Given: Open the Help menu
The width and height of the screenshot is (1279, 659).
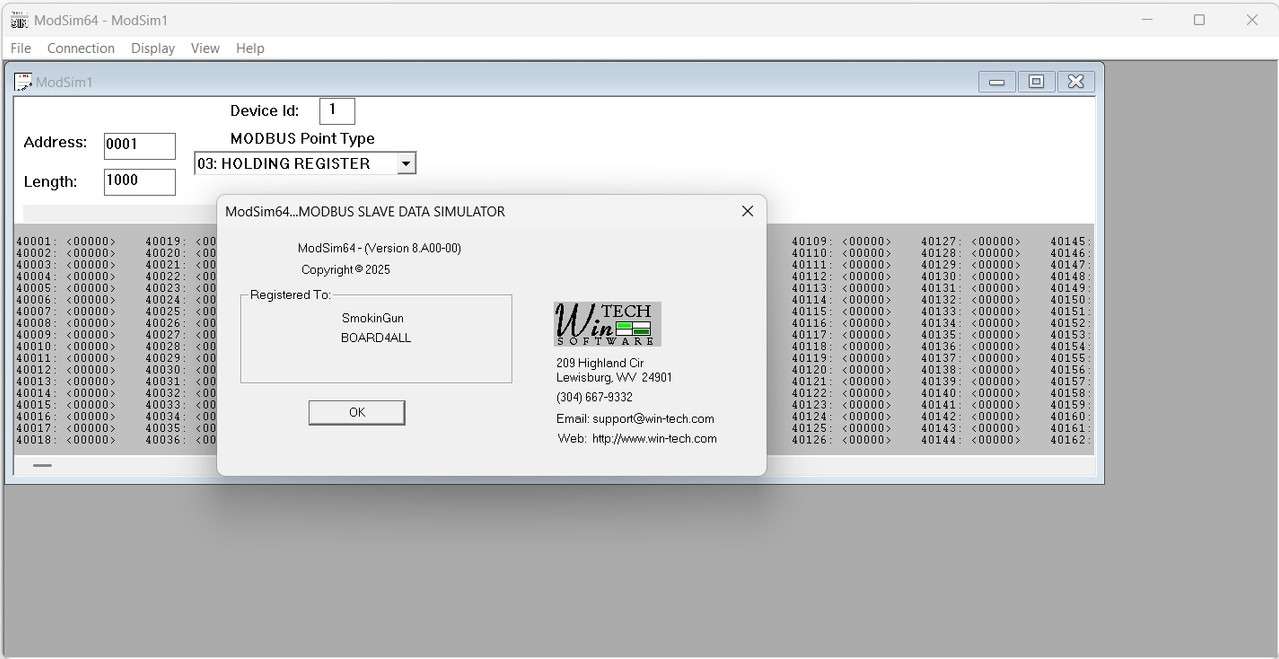Looking at the screenshot, I should [250, 48].
